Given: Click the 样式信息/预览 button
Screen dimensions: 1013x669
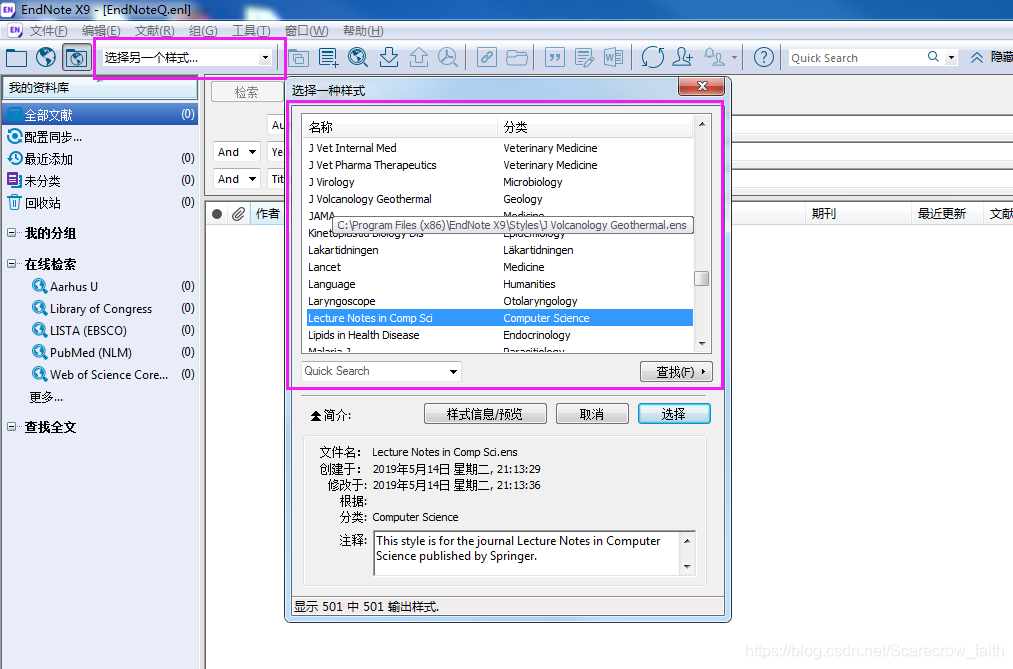Looking at the screenshot, I should (485, 414).
